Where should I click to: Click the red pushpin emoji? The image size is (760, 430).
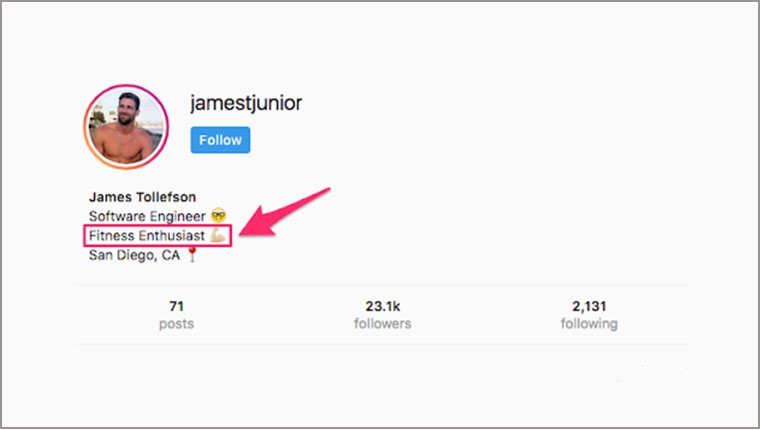pos(192,255)
